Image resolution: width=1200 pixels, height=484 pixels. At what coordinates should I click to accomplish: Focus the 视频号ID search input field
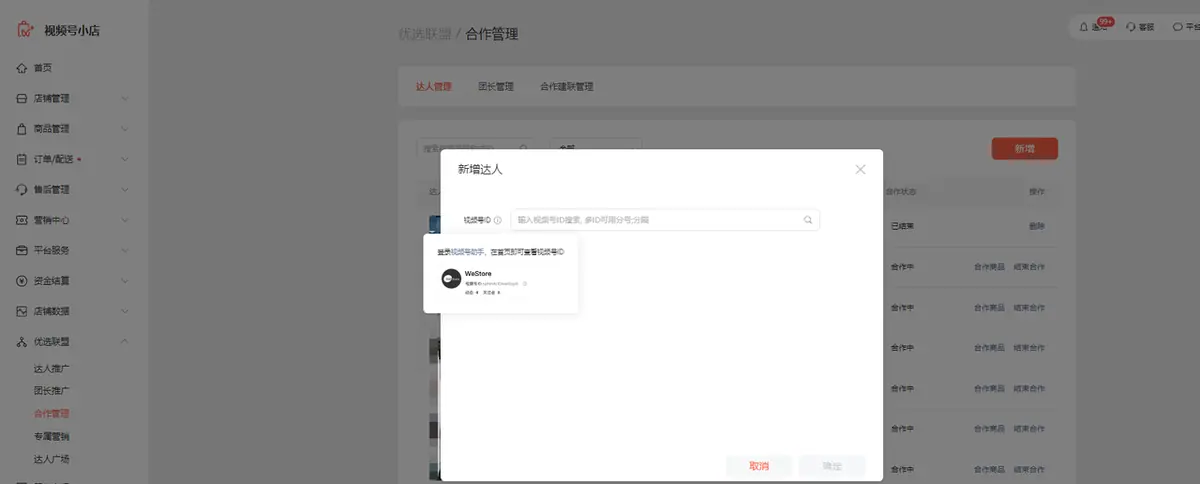click(x=665, y=220)
